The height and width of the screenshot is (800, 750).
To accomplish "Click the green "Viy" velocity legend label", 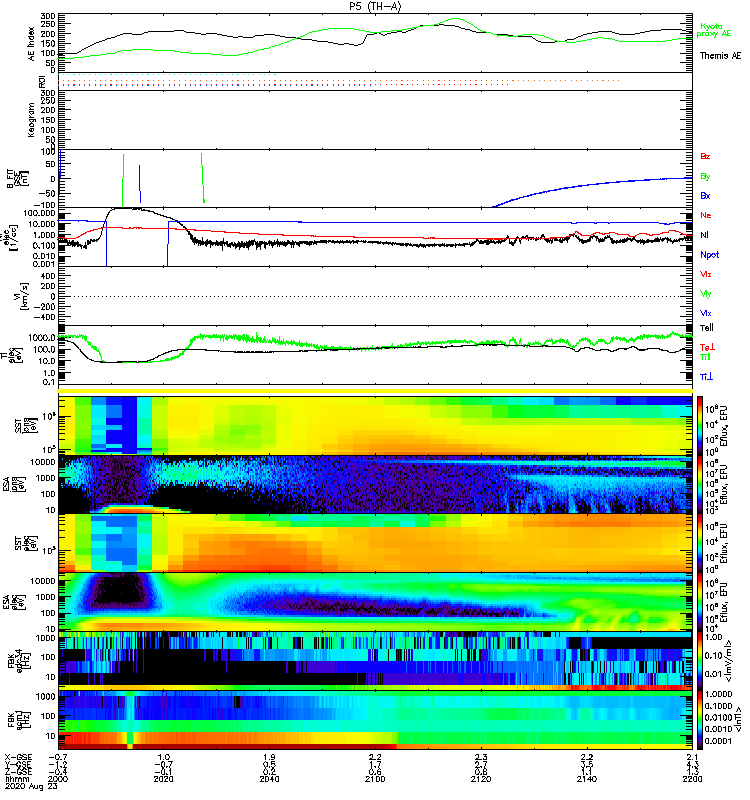I will 705,294.
